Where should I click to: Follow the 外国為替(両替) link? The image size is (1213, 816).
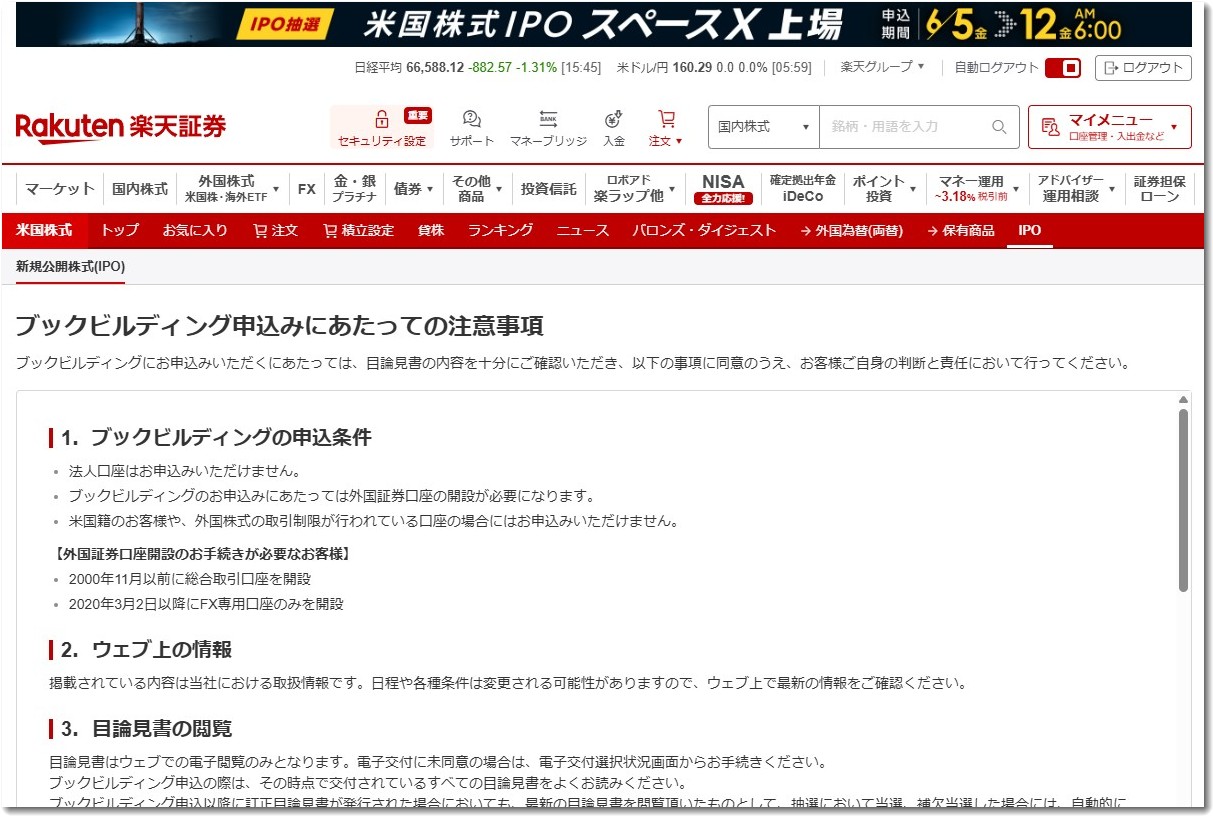852,230
